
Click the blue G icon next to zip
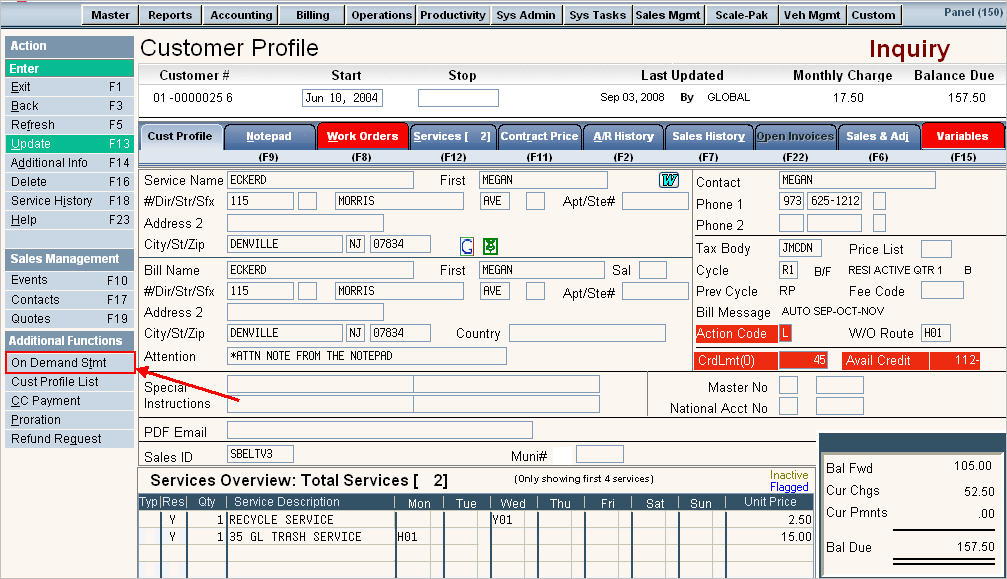tap(467, 246)
